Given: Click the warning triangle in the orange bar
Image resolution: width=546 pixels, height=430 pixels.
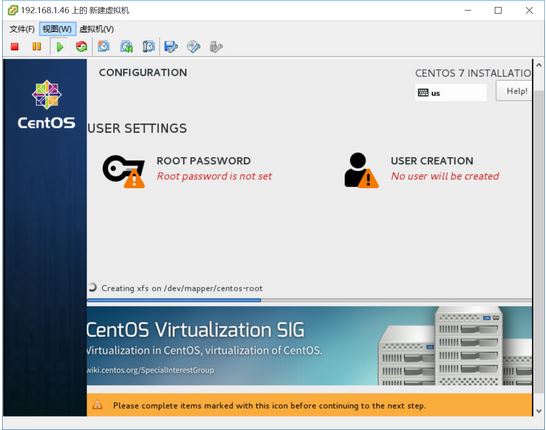Looking at the screenshot, I should [x=98, y=405].
